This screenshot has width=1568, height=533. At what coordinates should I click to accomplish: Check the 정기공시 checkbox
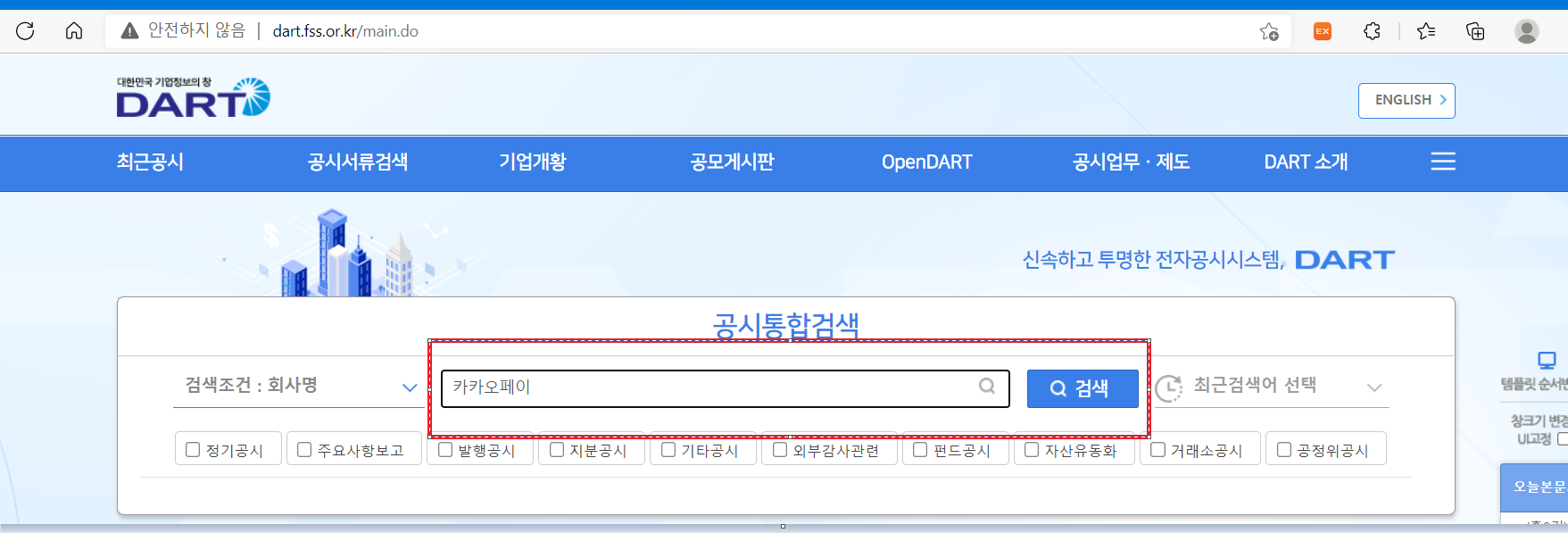coord(193,449)
